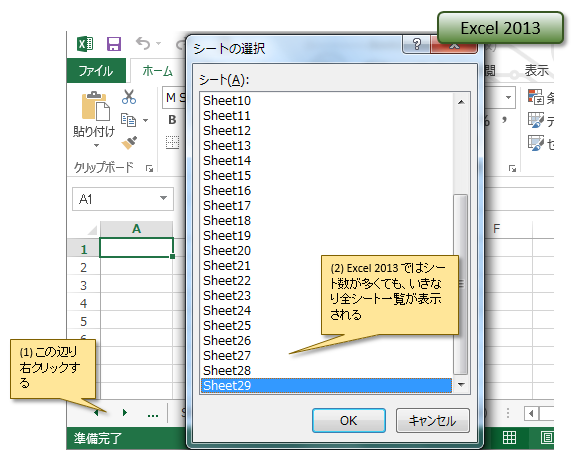
Task: Click cell A1
Action: (136, 247)
